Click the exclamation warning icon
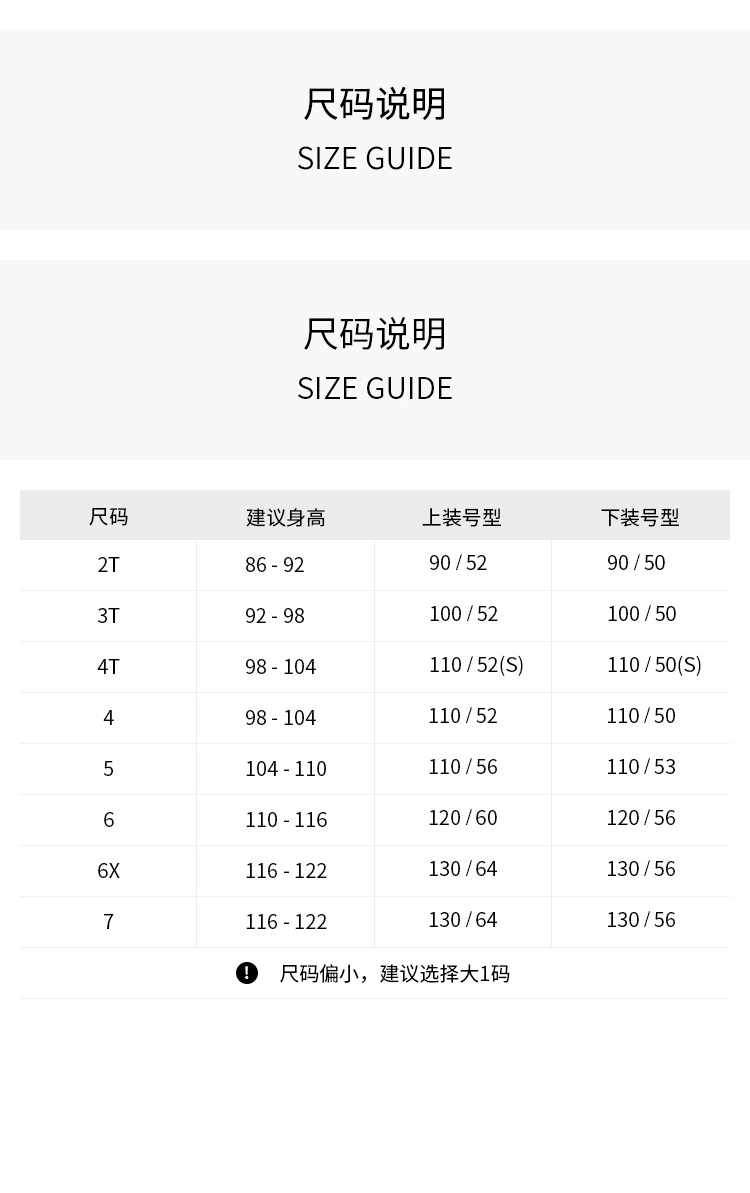The height and width of the screenshot is (1193, 750). [x=247, y=973]
